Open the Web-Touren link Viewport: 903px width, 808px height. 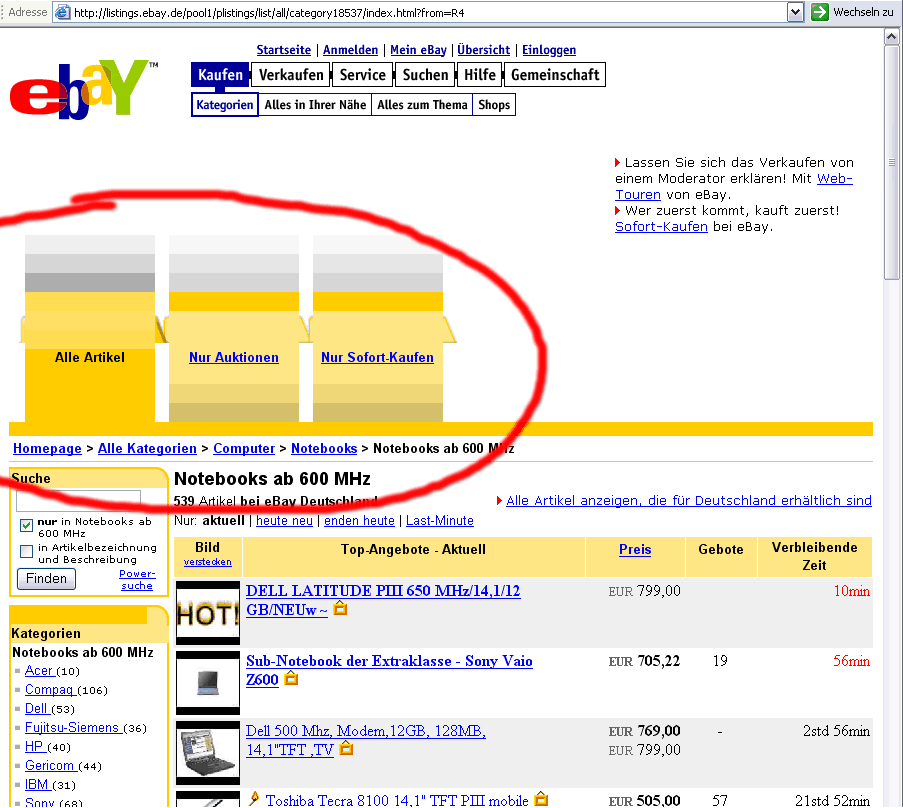[x=834, y=179]
